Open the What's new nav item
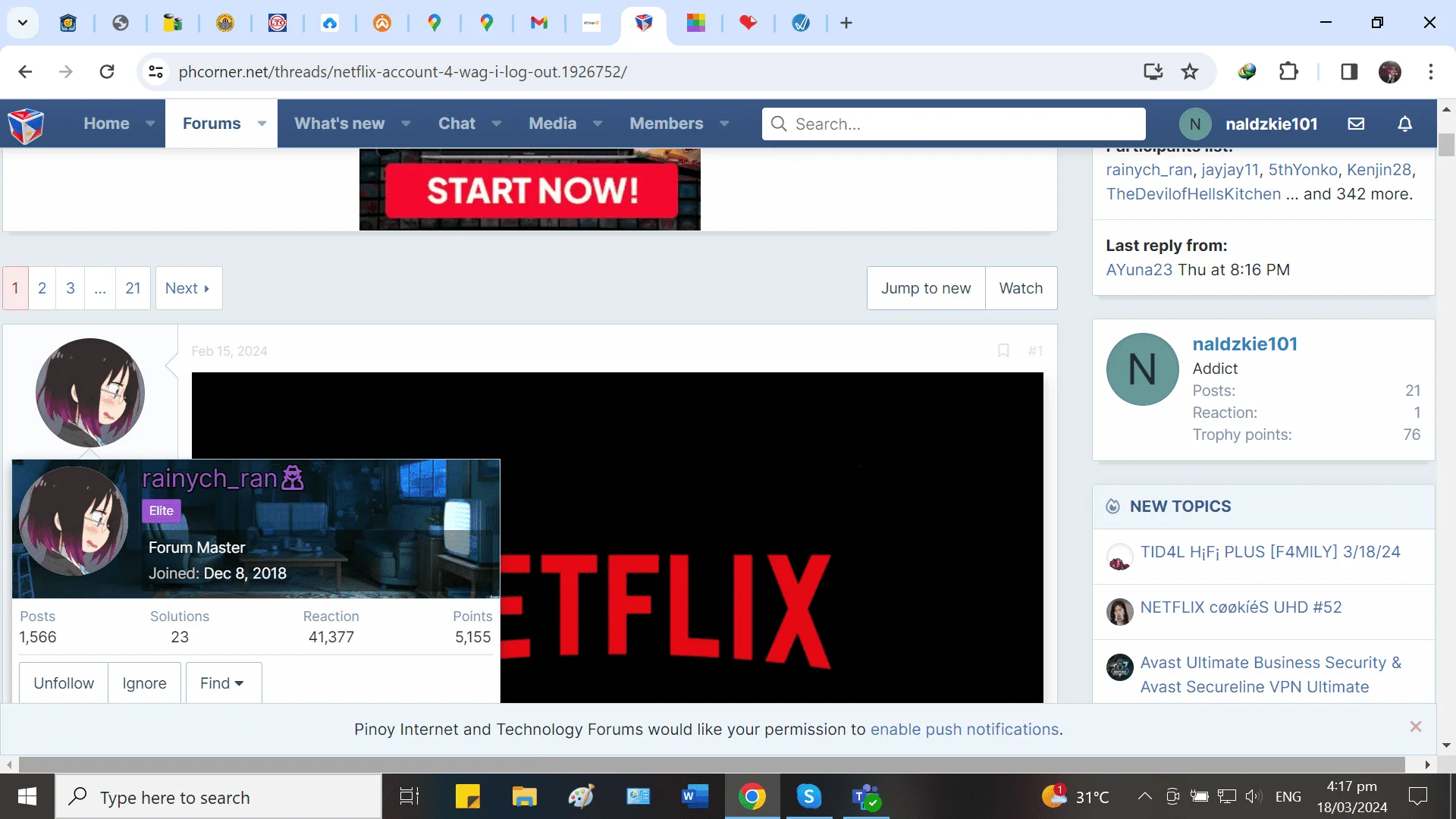Image resolution: width=1456 pixels, height=819 pixels. (x=339, y=124)
